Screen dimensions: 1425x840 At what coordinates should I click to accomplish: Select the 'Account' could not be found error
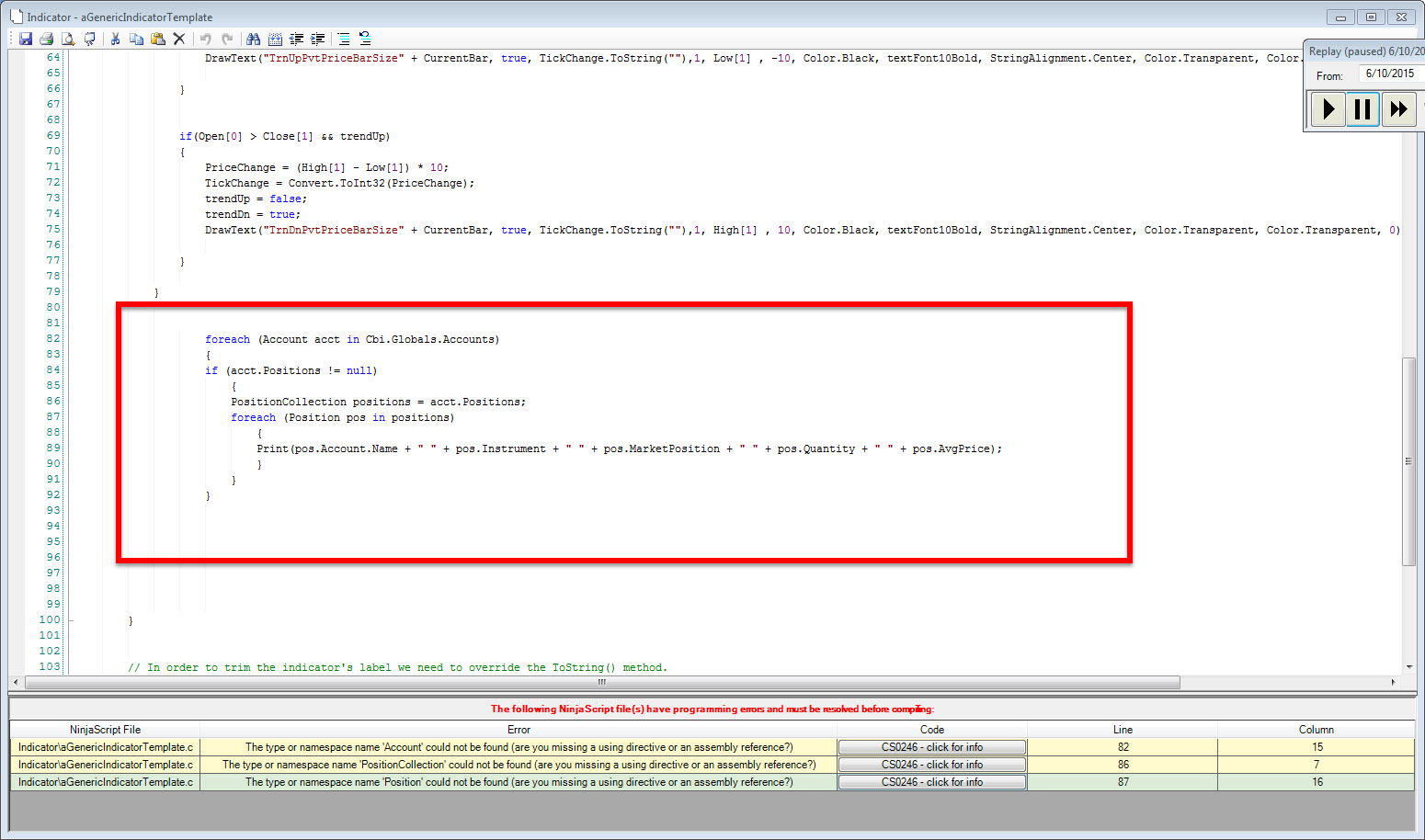519,747
